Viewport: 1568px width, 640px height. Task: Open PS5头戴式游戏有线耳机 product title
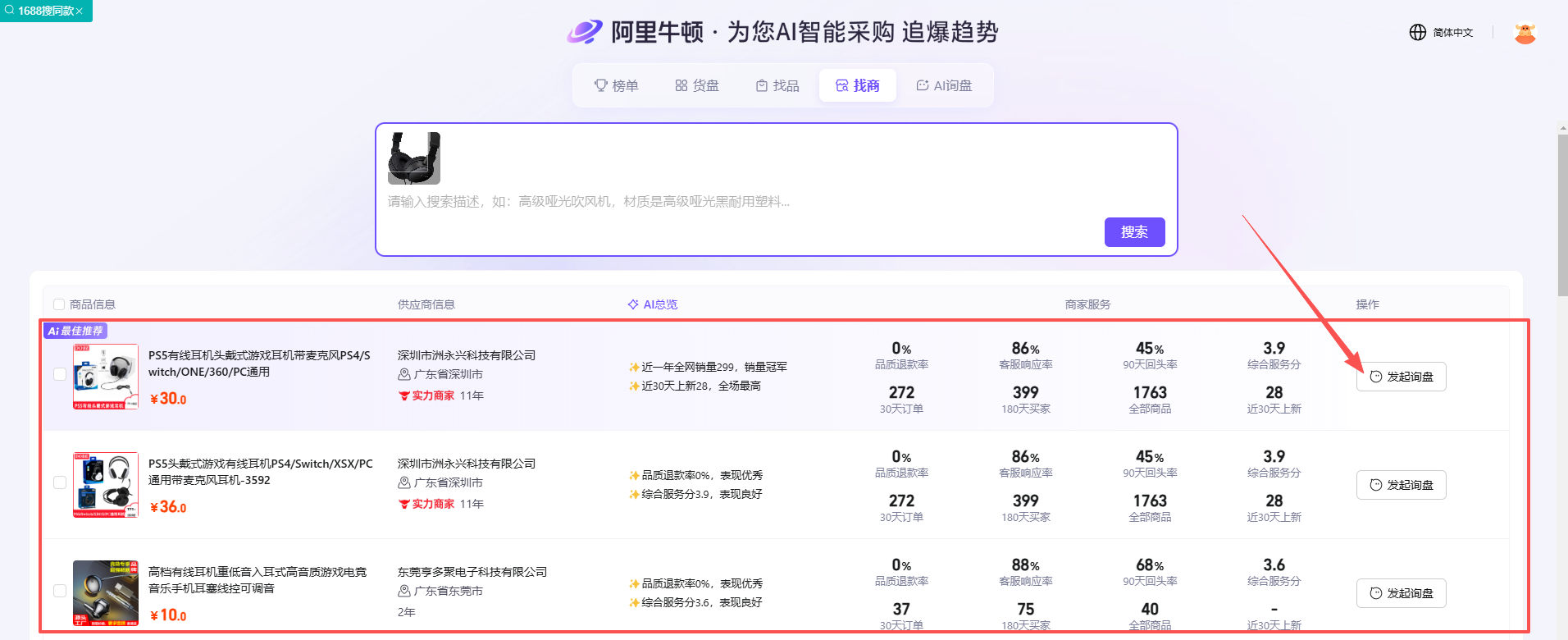click(x=261, y=472)
